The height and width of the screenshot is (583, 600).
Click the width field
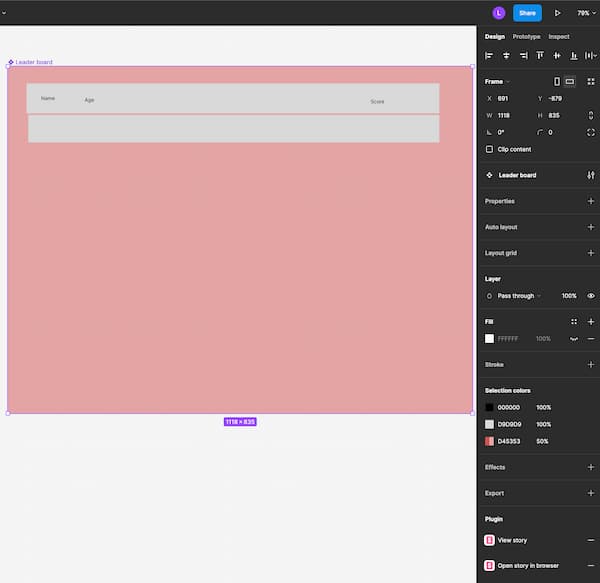(x=507, y=116)
